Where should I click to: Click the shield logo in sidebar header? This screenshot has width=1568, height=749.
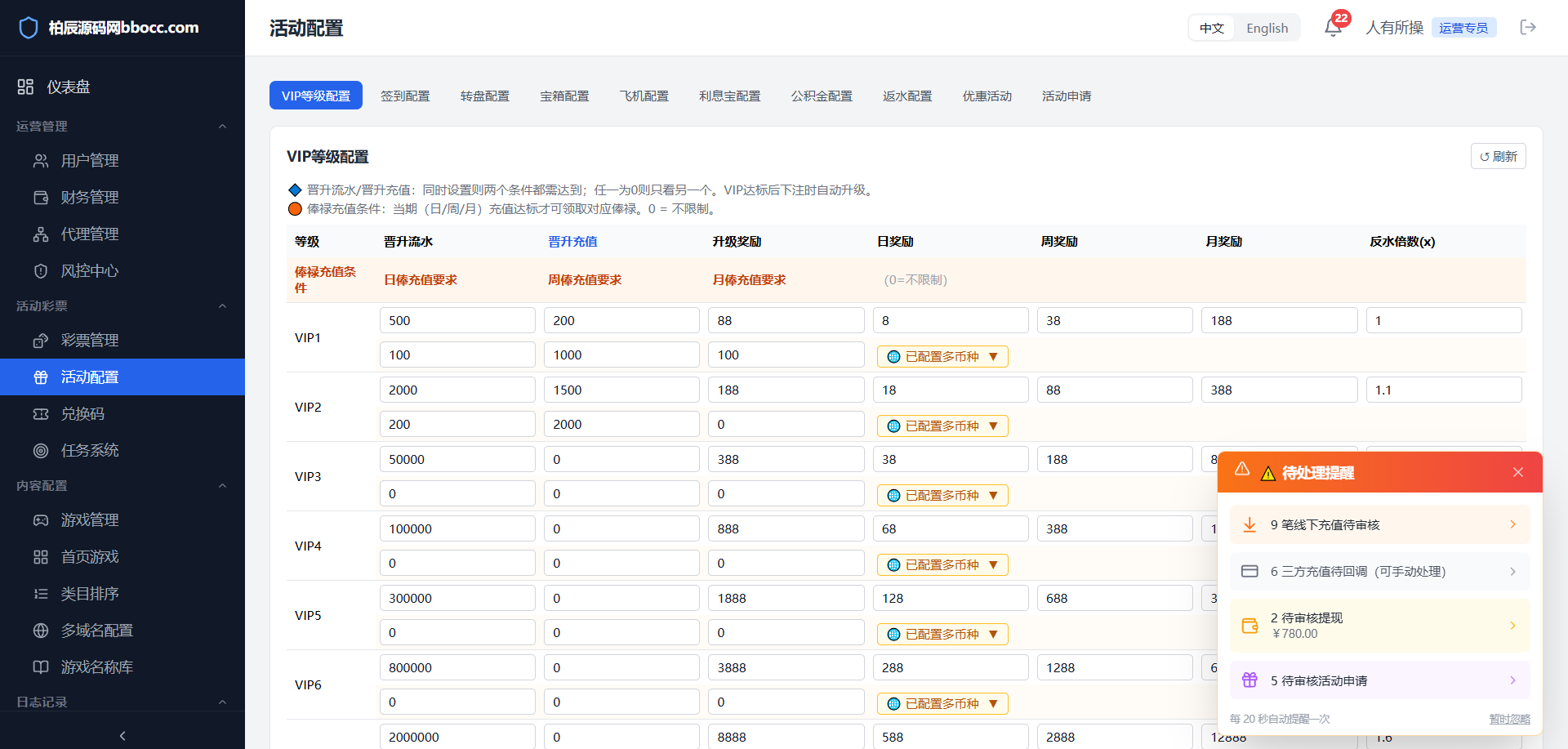[29, 28]
